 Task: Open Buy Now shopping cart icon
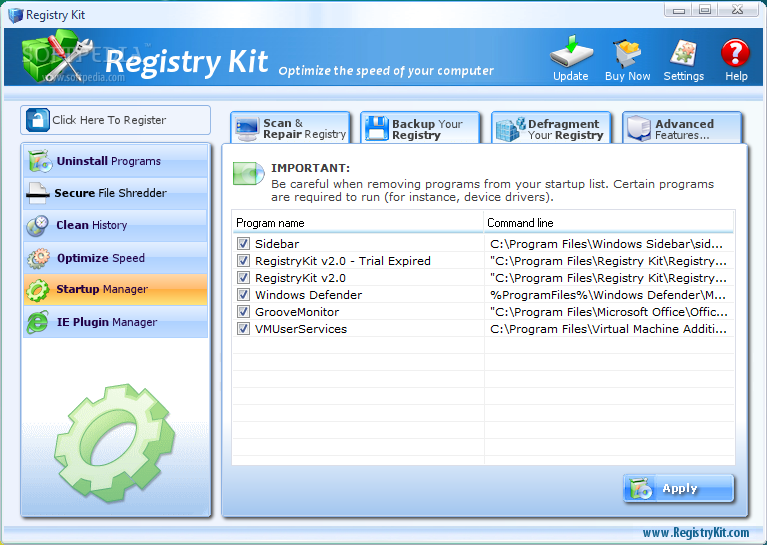(628, 53)
